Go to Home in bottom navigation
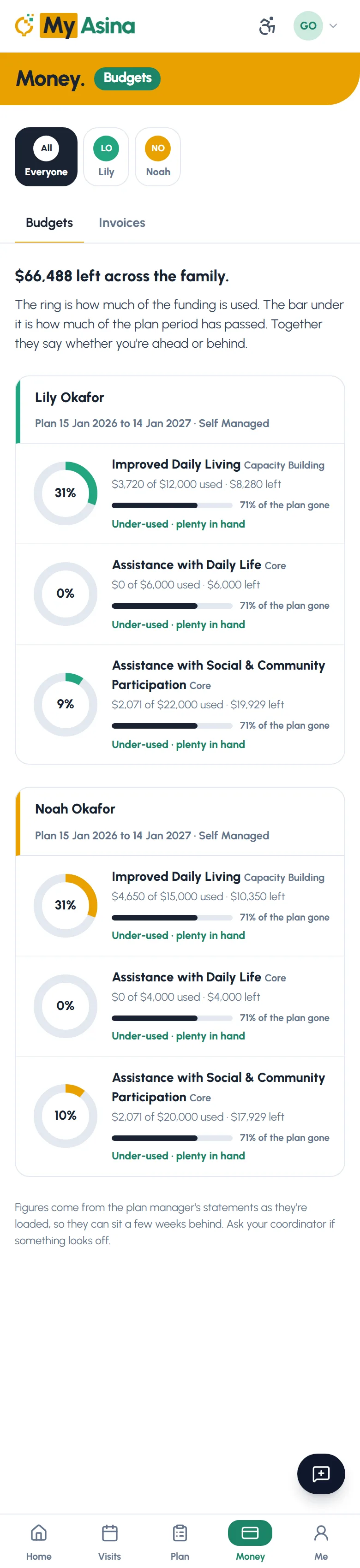The image size is (360, 1568). click(x=39, y=1533)
